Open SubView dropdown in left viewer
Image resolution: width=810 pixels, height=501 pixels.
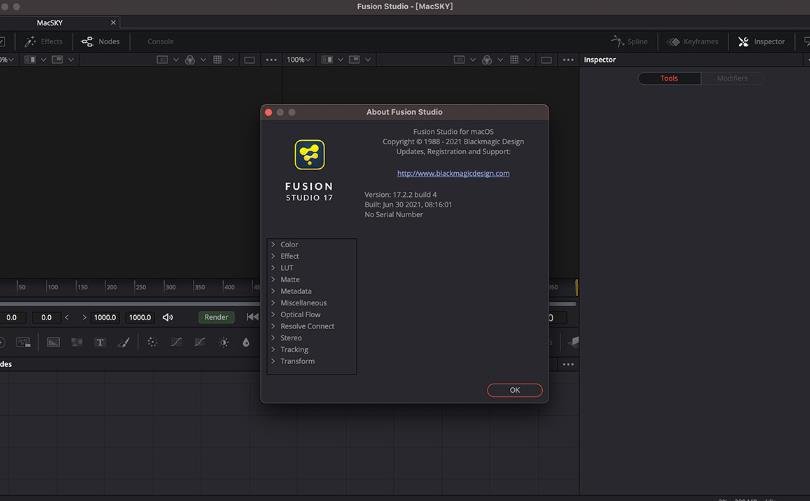point(71,60)
